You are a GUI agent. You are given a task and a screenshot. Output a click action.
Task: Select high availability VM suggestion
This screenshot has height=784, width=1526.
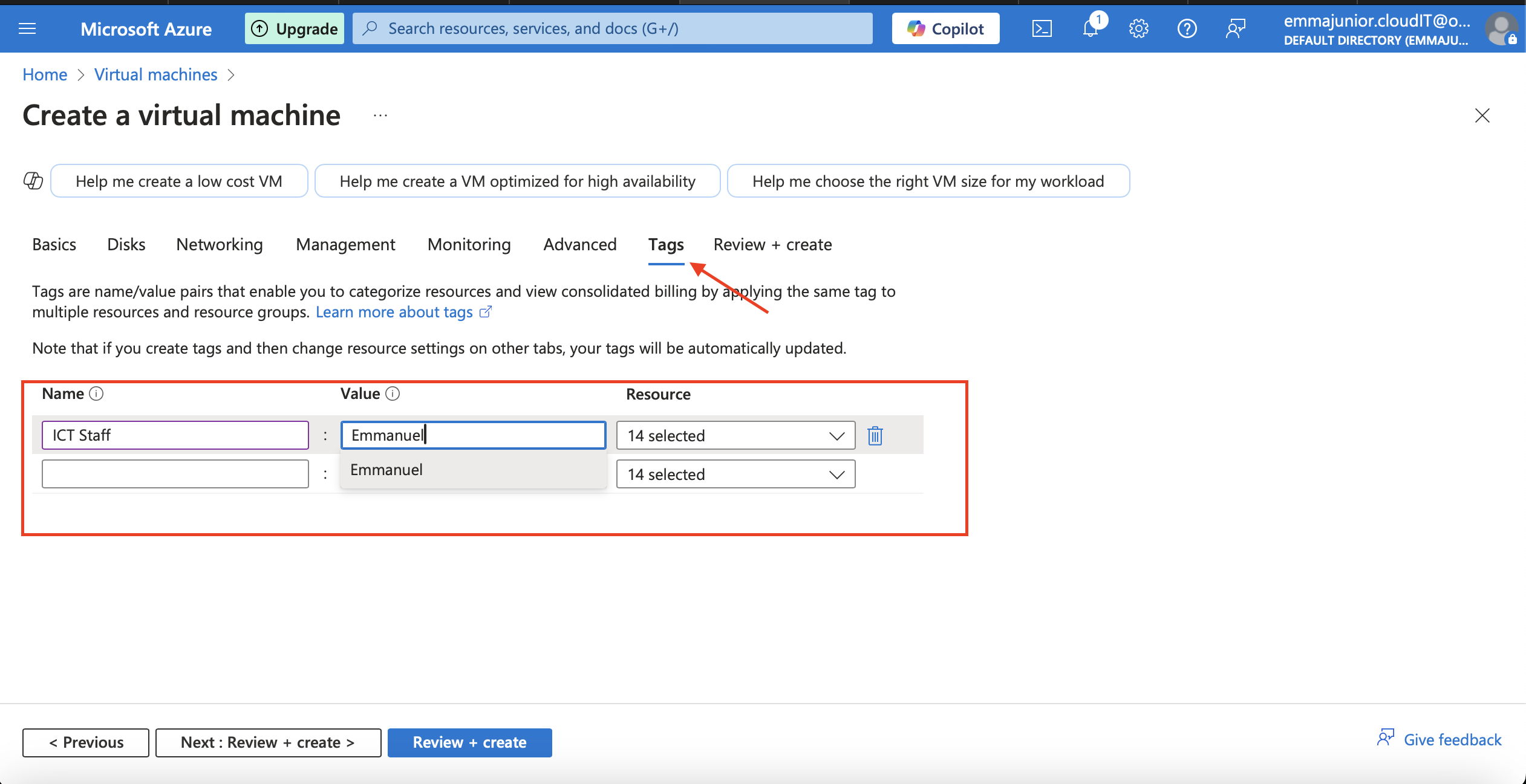[x=517, y=181]
